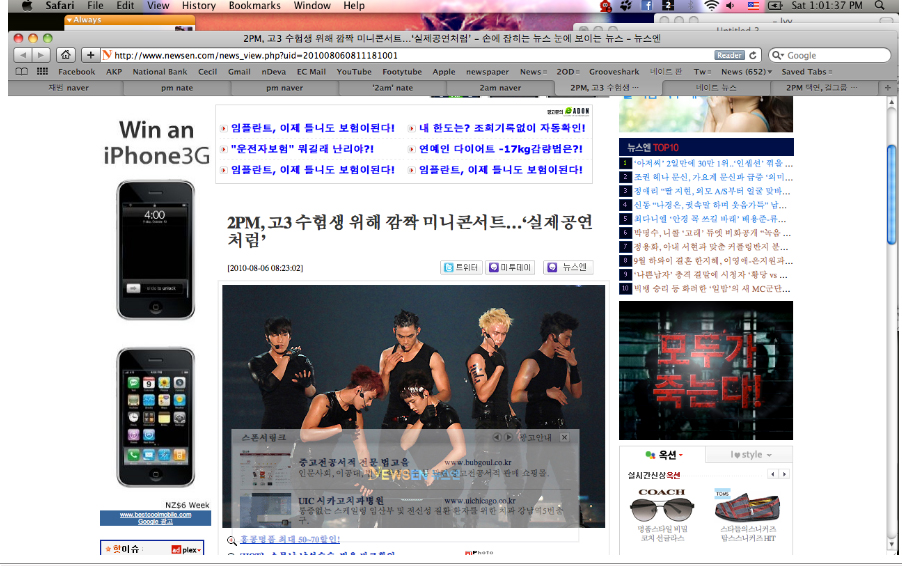Open Top Sites grid icon
The height and width of the screenshot is (566, 902).
[42, 72]
